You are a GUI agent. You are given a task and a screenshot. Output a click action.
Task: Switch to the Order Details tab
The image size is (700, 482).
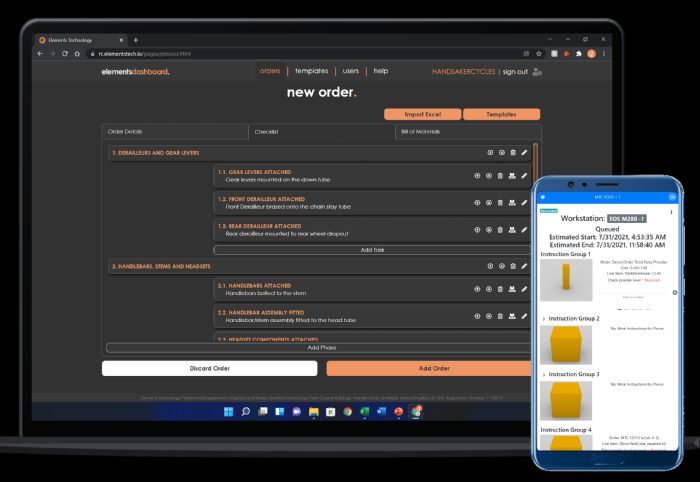[x=175, y=132]
